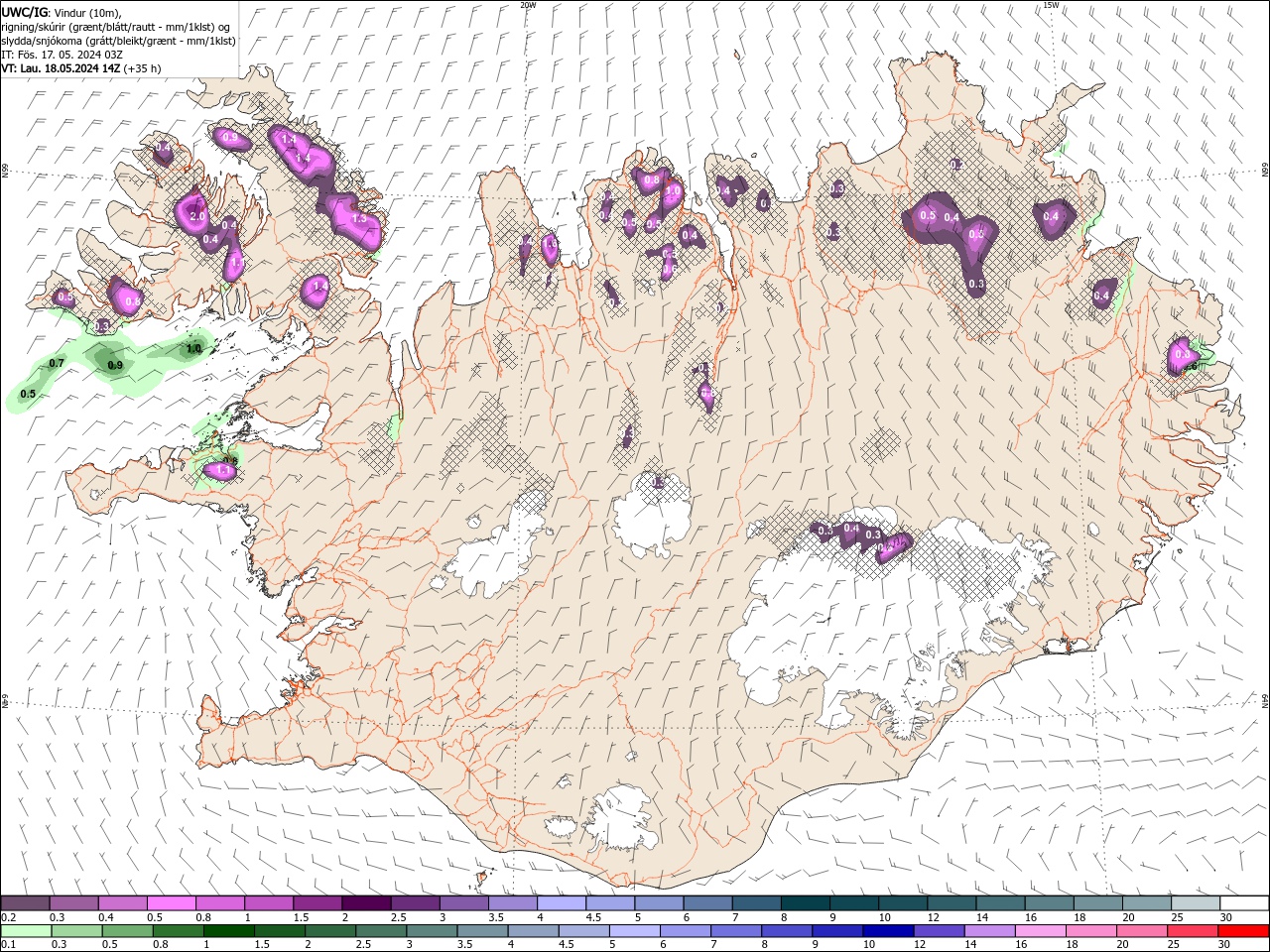Click the "0.1" label under the rain legend
1270x952 pixels.
pos(8,945)
